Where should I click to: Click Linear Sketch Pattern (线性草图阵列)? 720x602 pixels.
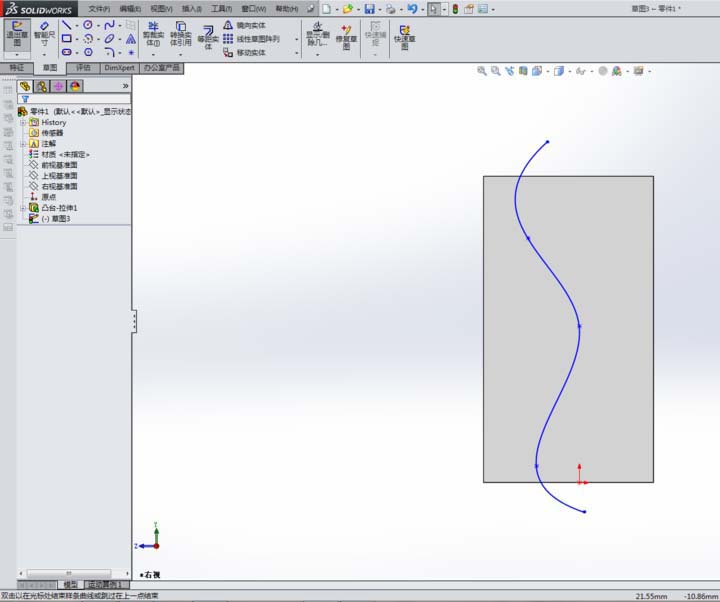251,39
